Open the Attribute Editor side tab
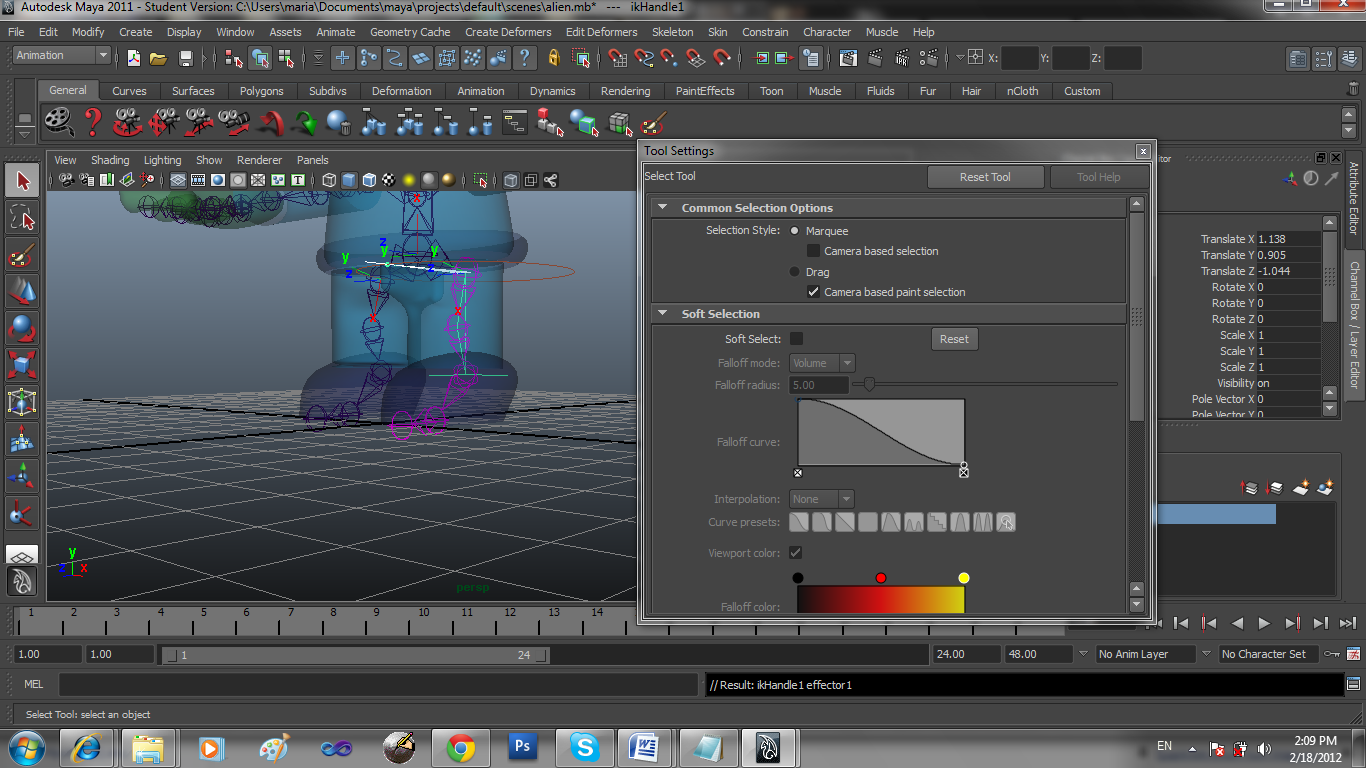The width and height of the screenshot is (1366, 768). [x=1354, y=199]
